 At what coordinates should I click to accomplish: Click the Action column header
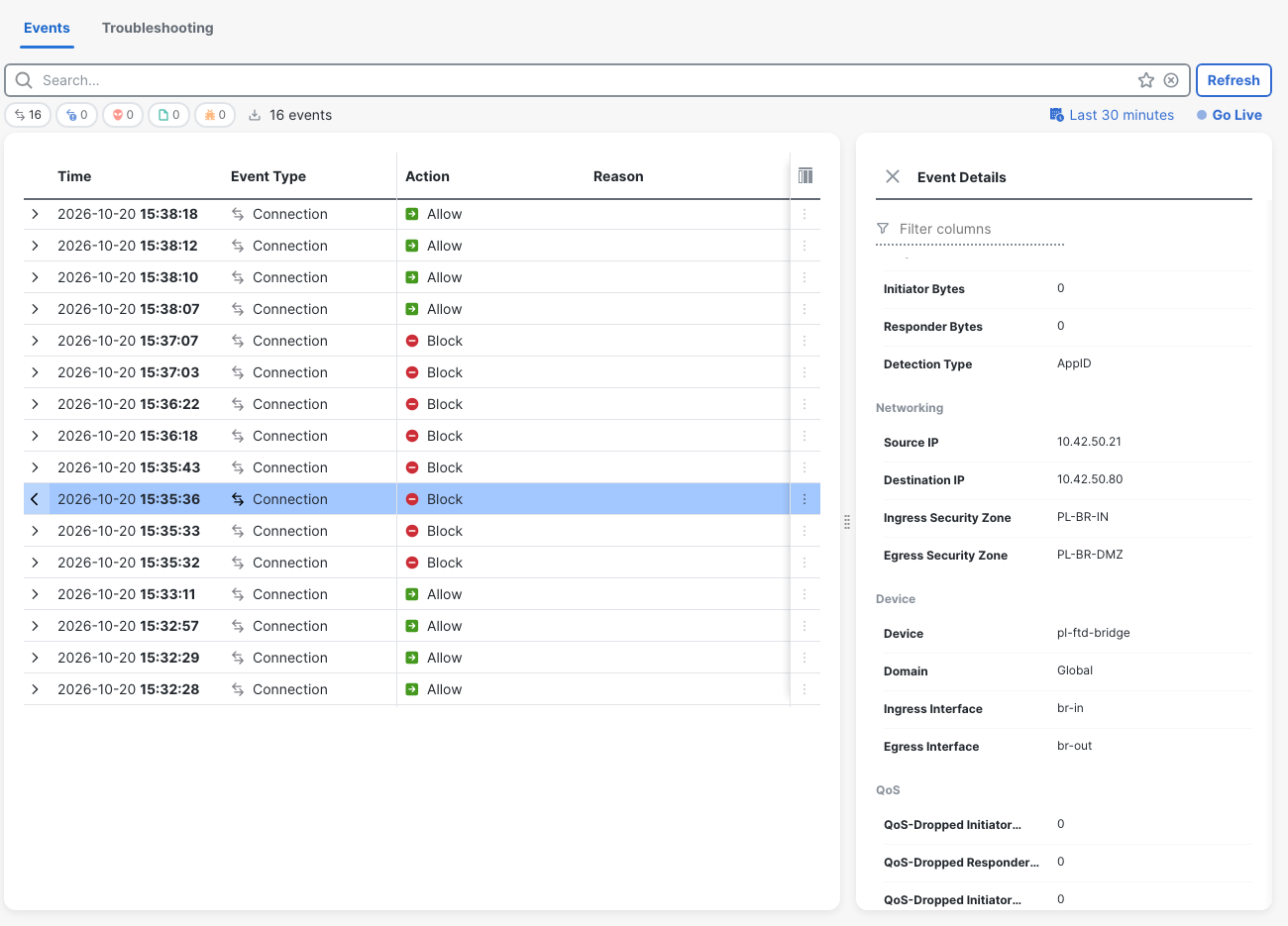point(427,176)
